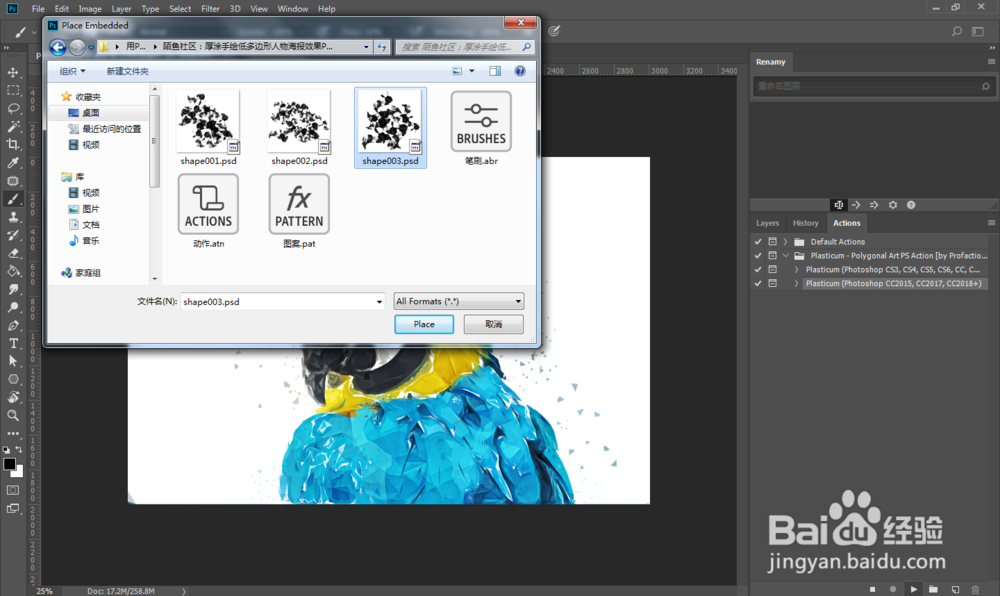The image size is (1000, 596).
Task: Click the Renamy settings gear icon
Action: coord(893,205)
